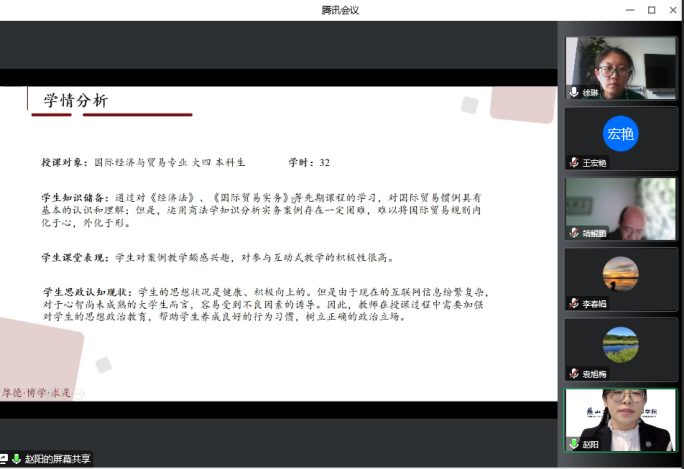Select 王宏艳's participant tile
Screen dimensions: 684x469
pyautogui.click(x=620, y=138)
